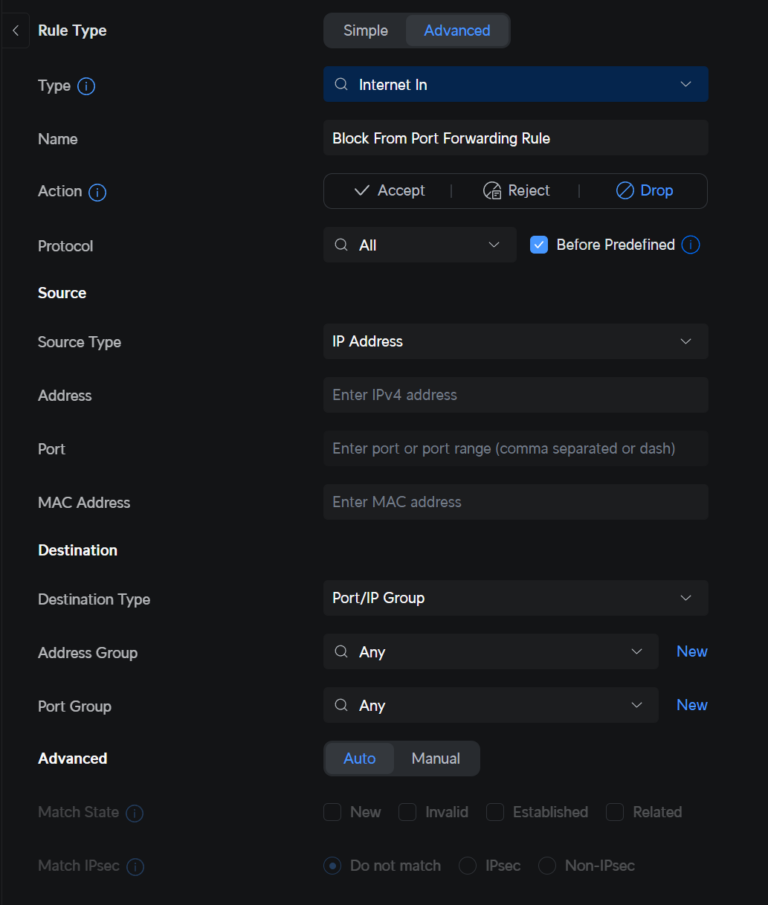Click the search icon in the Type dropdown

(340, 84)
